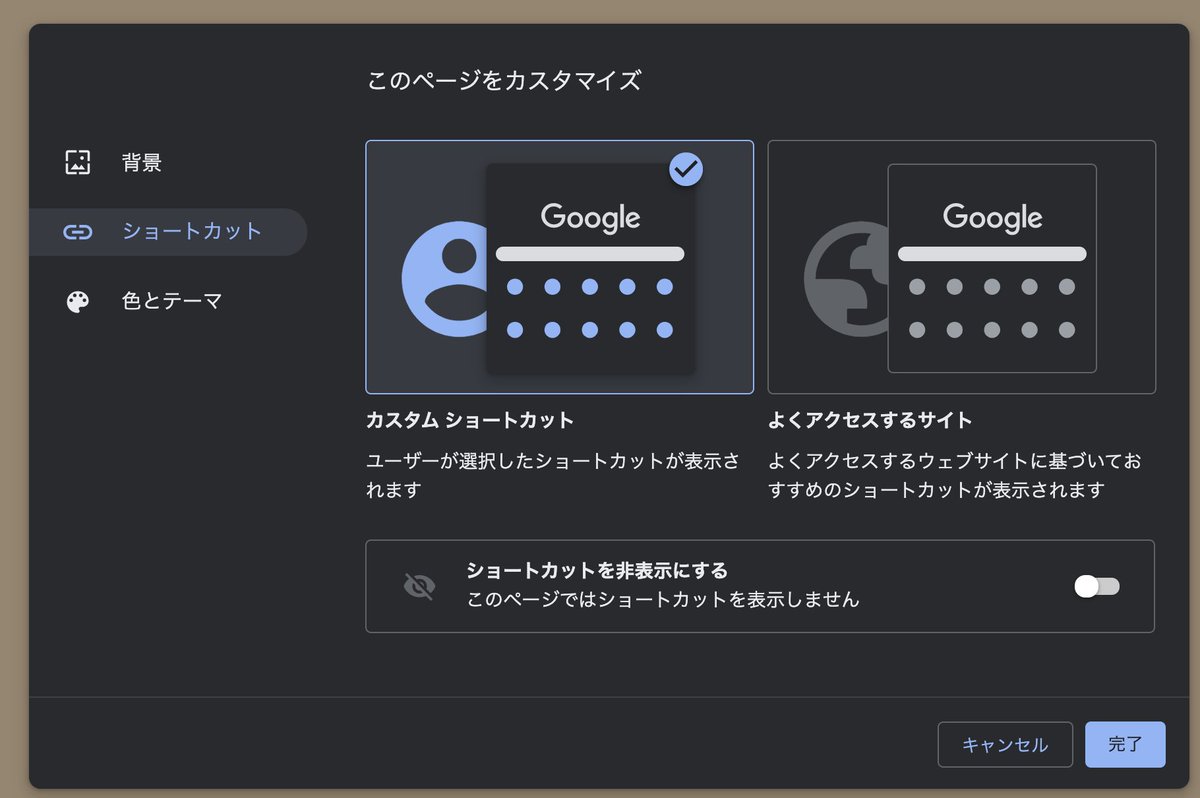Click the よくアクセスするサイト heading text
This screenshot has height=798, width=1200.
[x=870, y=420]
